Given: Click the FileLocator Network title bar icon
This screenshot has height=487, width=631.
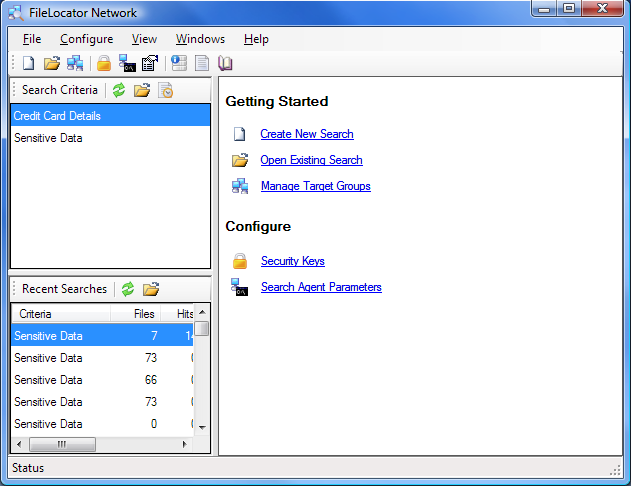Looking at the screenshot, I should (x=16, y=13).
